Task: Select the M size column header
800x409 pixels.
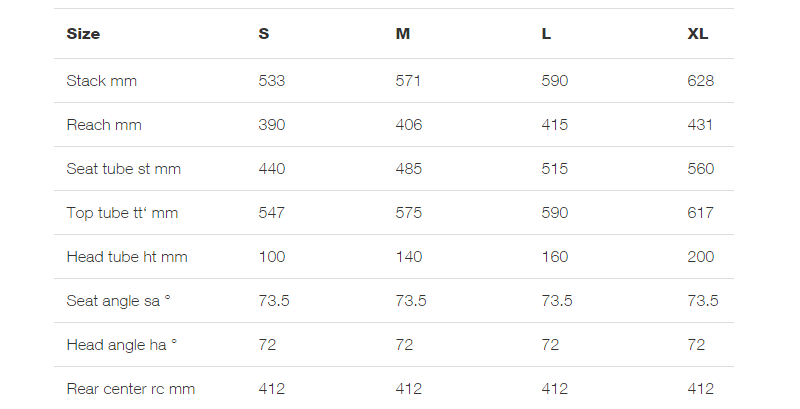Action: click(x=403, y=34)
